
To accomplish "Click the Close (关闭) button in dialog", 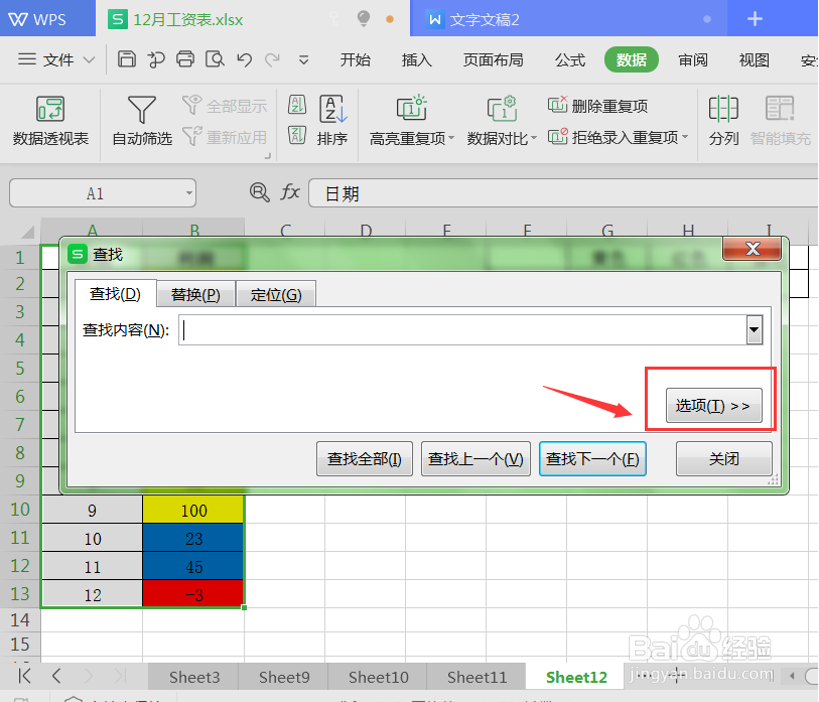I will click(x=724, y=459).
